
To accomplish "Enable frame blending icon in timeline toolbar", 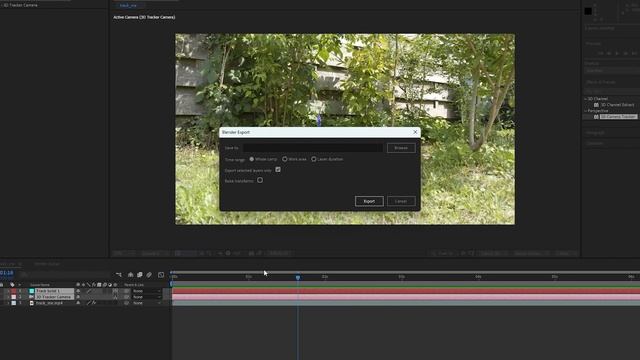I will (x=140, y=275).
